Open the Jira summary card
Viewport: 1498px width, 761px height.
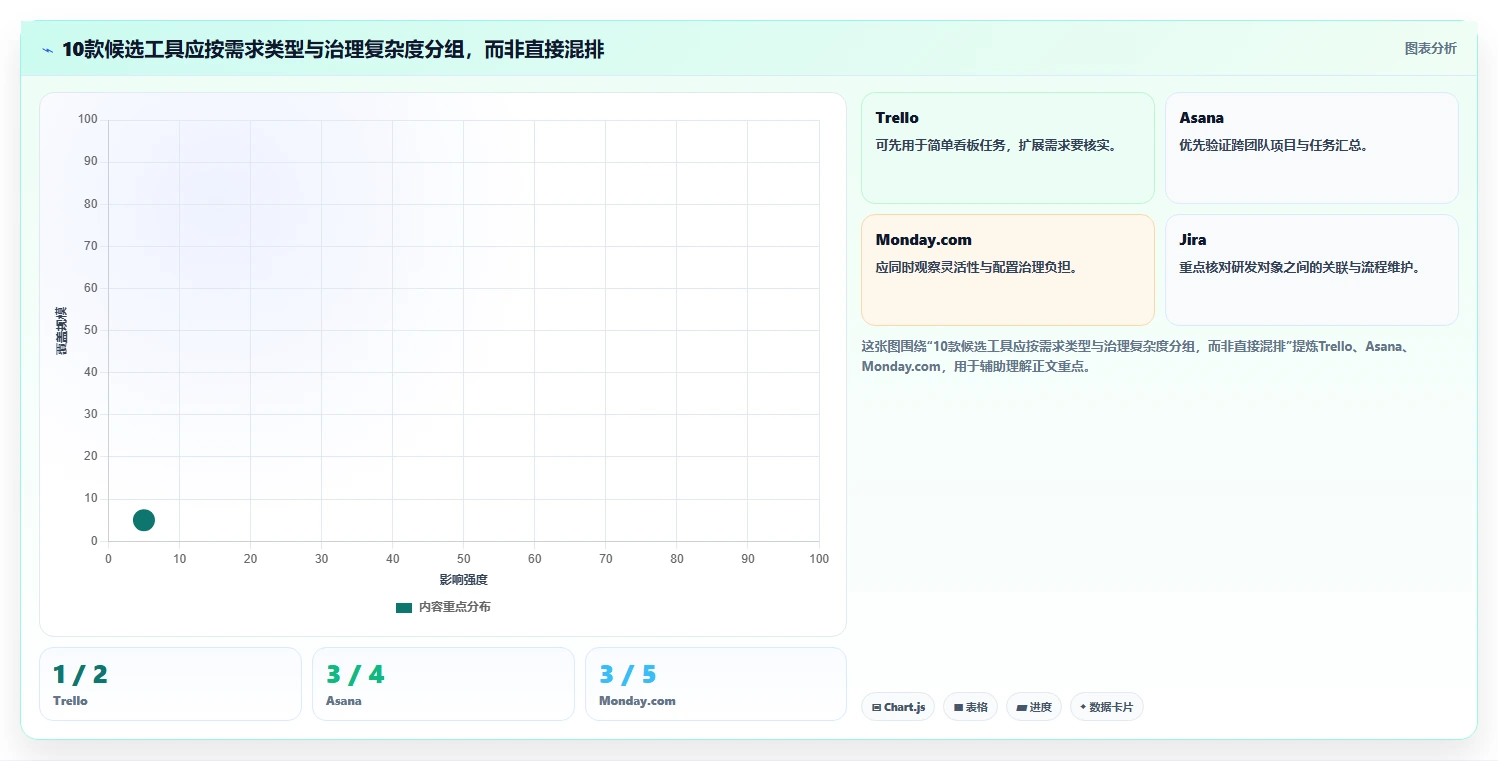[x=1311, y=270]
